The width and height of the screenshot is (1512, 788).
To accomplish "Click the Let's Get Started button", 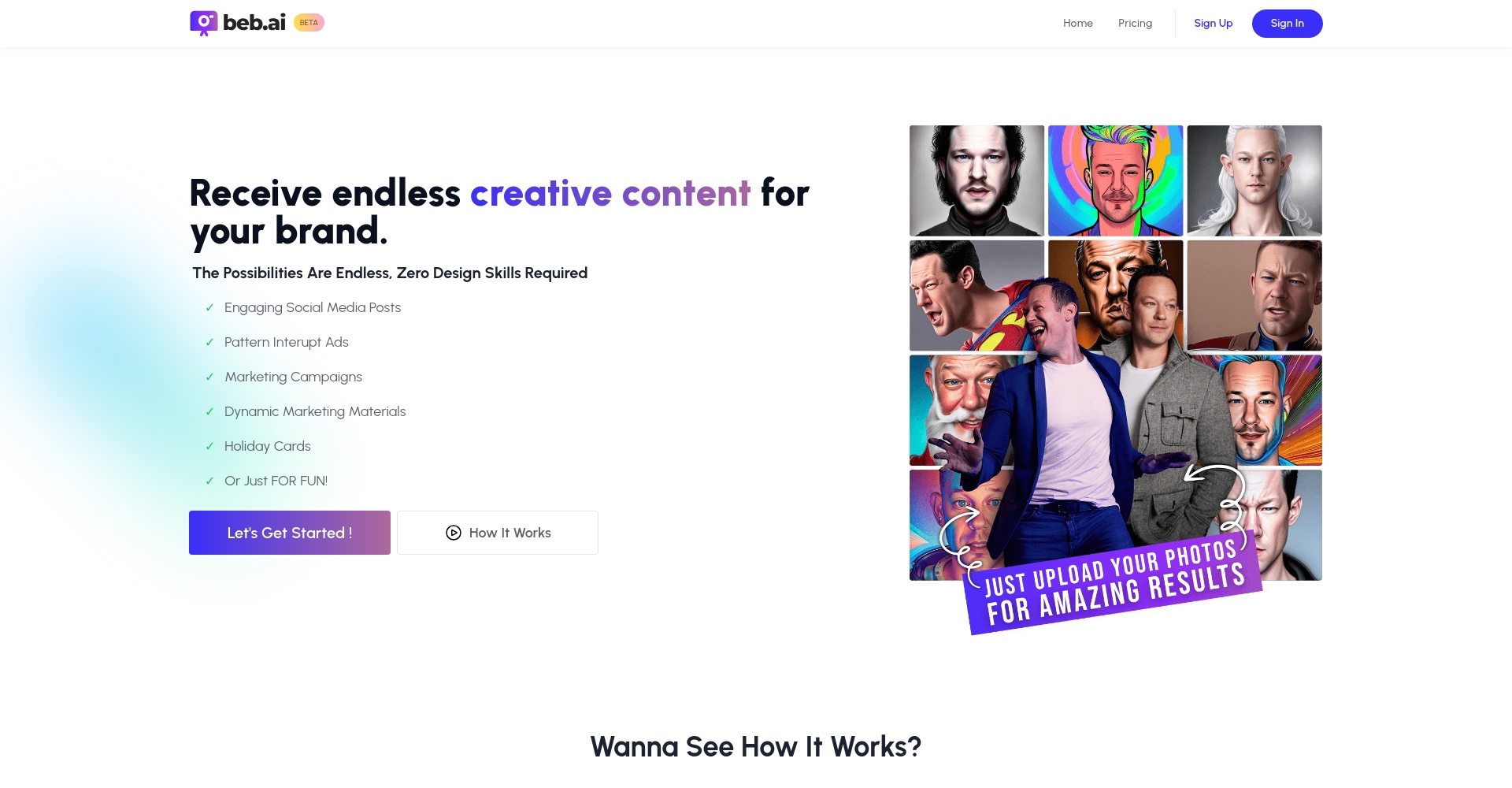I will coord(290,533).
